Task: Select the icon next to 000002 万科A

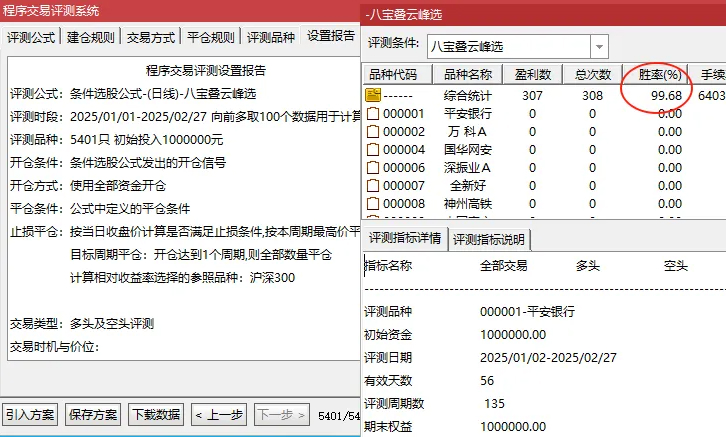Action: (x=373, y=132)
